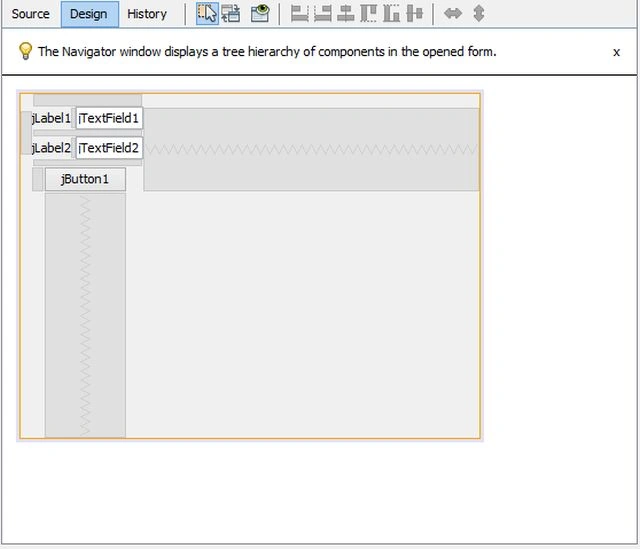Select the Design view tab
Viewport: 640px width, 549px height.
click(89, 14)
